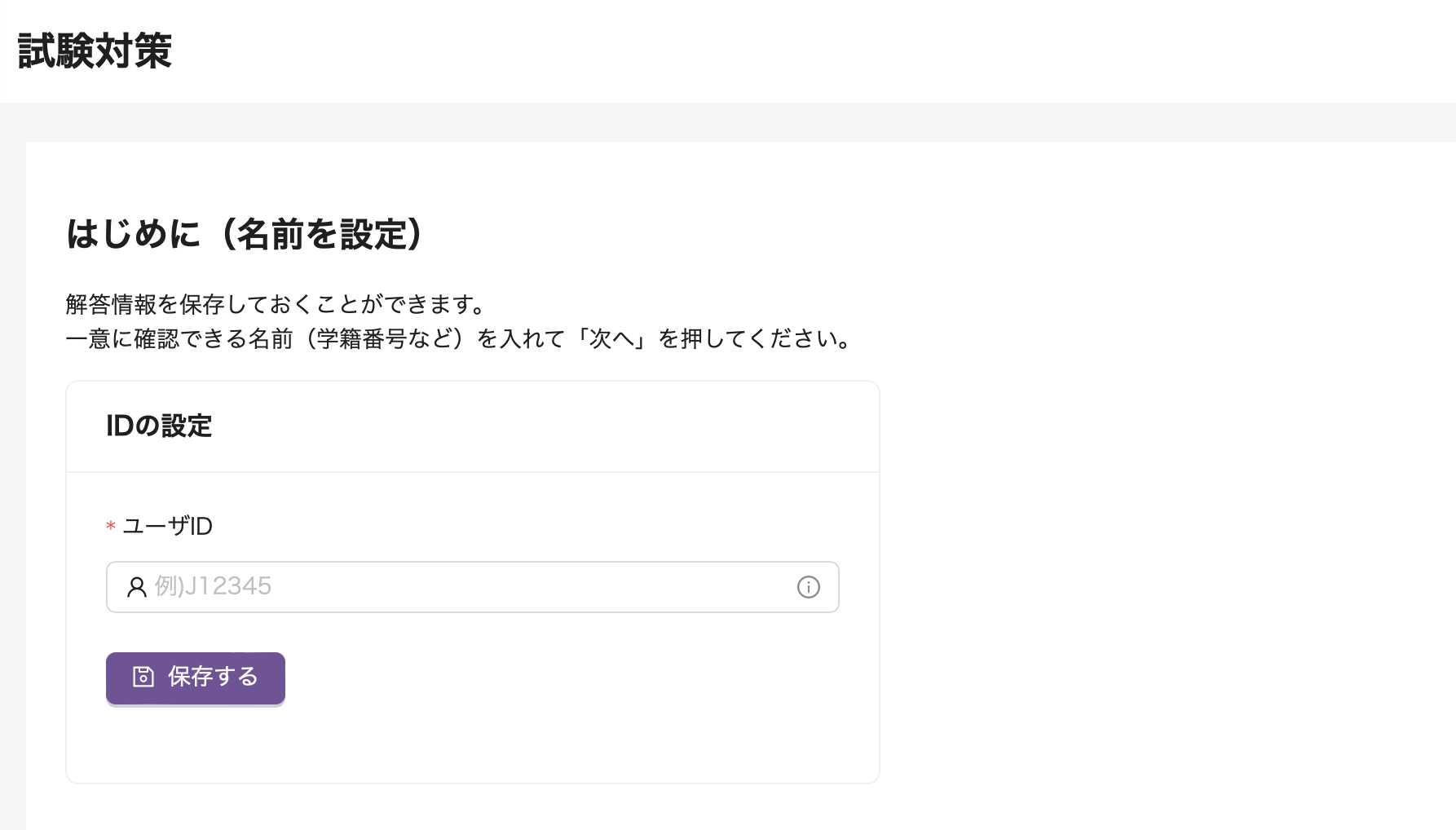The height and width of the screenshot is (830, 1456).
Task: Click the 解答情報を保存 description text
Action: click(x=275, y=305)
